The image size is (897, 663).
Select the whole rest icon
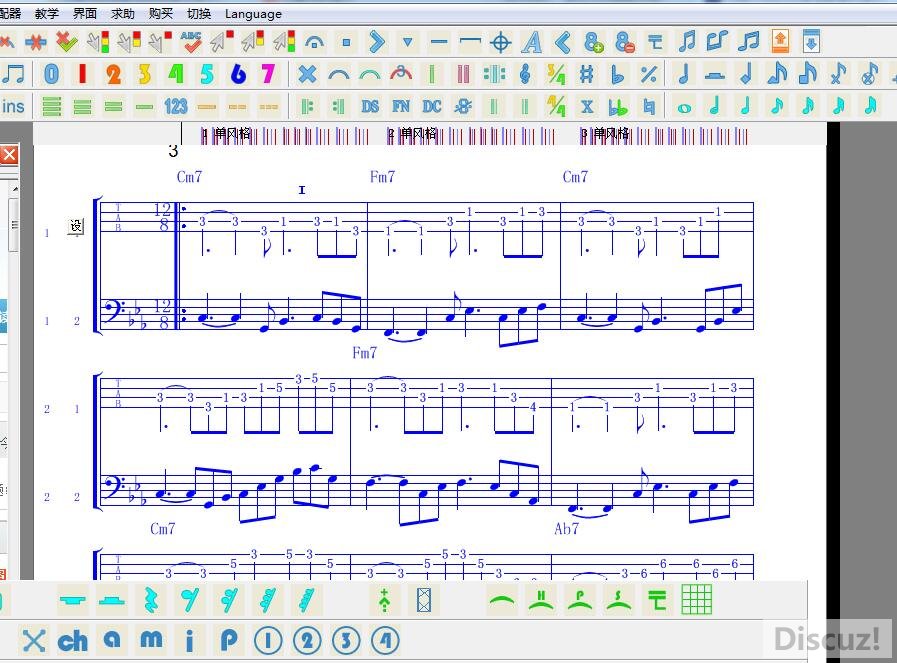[73, 601]
